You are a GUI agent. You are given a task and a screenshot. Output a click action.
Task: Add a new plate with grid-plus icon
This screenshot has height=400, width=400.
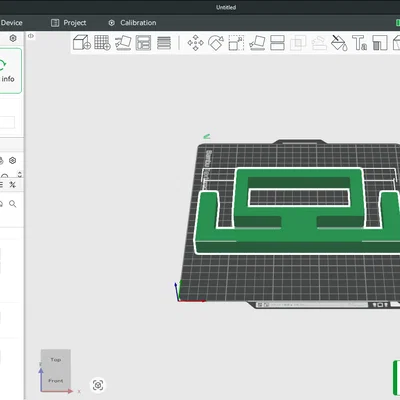click(x=102, y=43)
